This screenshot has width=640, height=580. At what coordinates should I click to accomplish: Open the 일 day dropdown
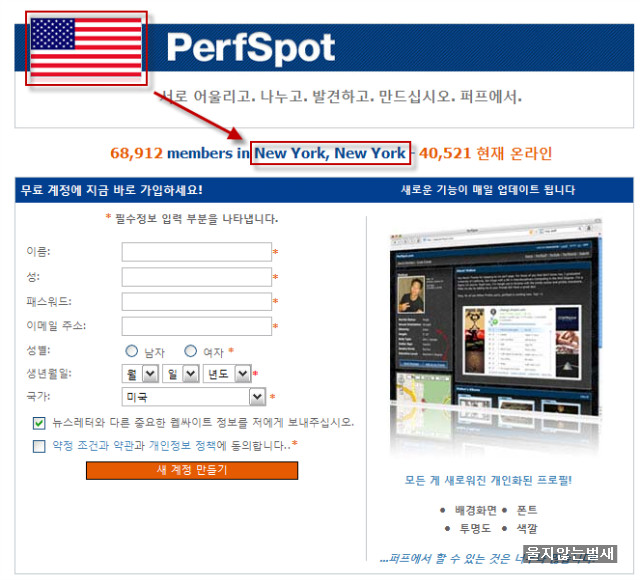point(181,373)
